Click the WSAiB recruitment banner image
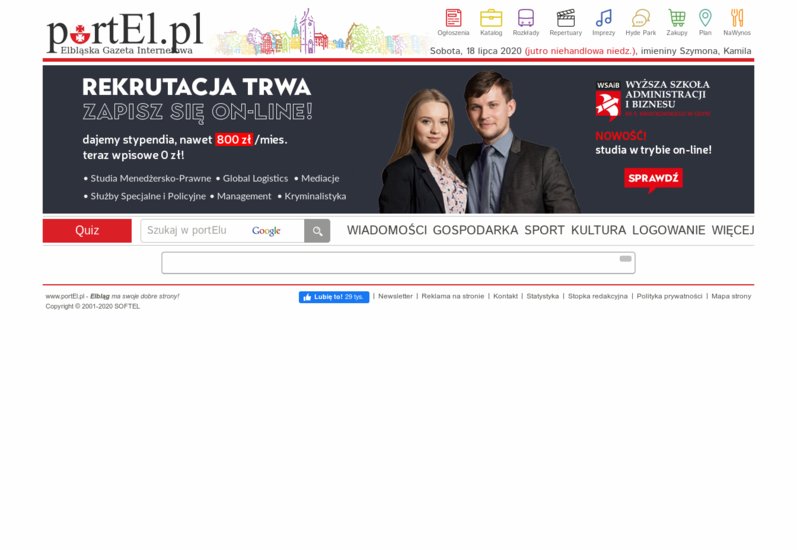The width and height of the screenshot is (797, 550). tap(398, 139)
